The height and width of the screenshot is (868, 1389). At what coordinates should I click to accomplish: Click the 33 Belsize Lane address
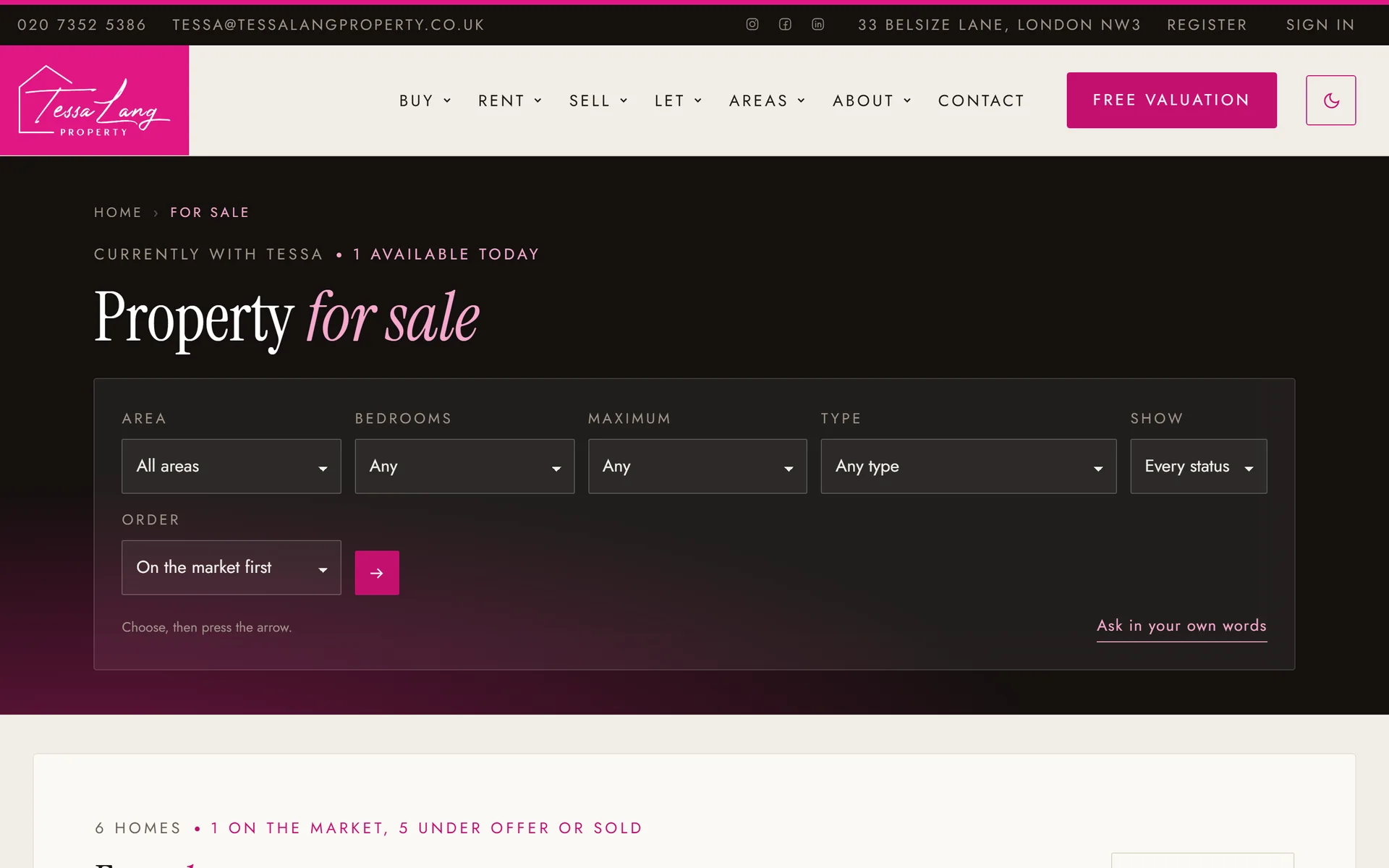(999, 25)
